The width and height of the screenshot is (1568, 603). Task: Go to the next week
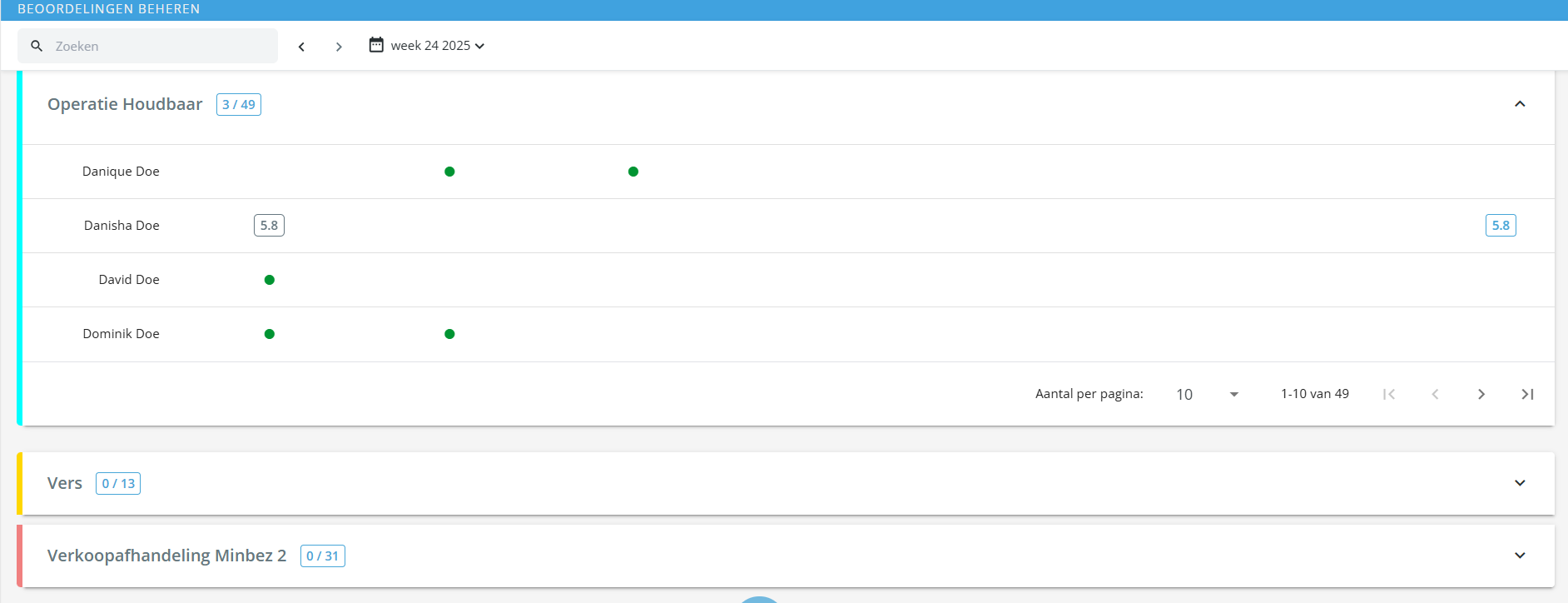pyautogui.click(x=339, y=47)
